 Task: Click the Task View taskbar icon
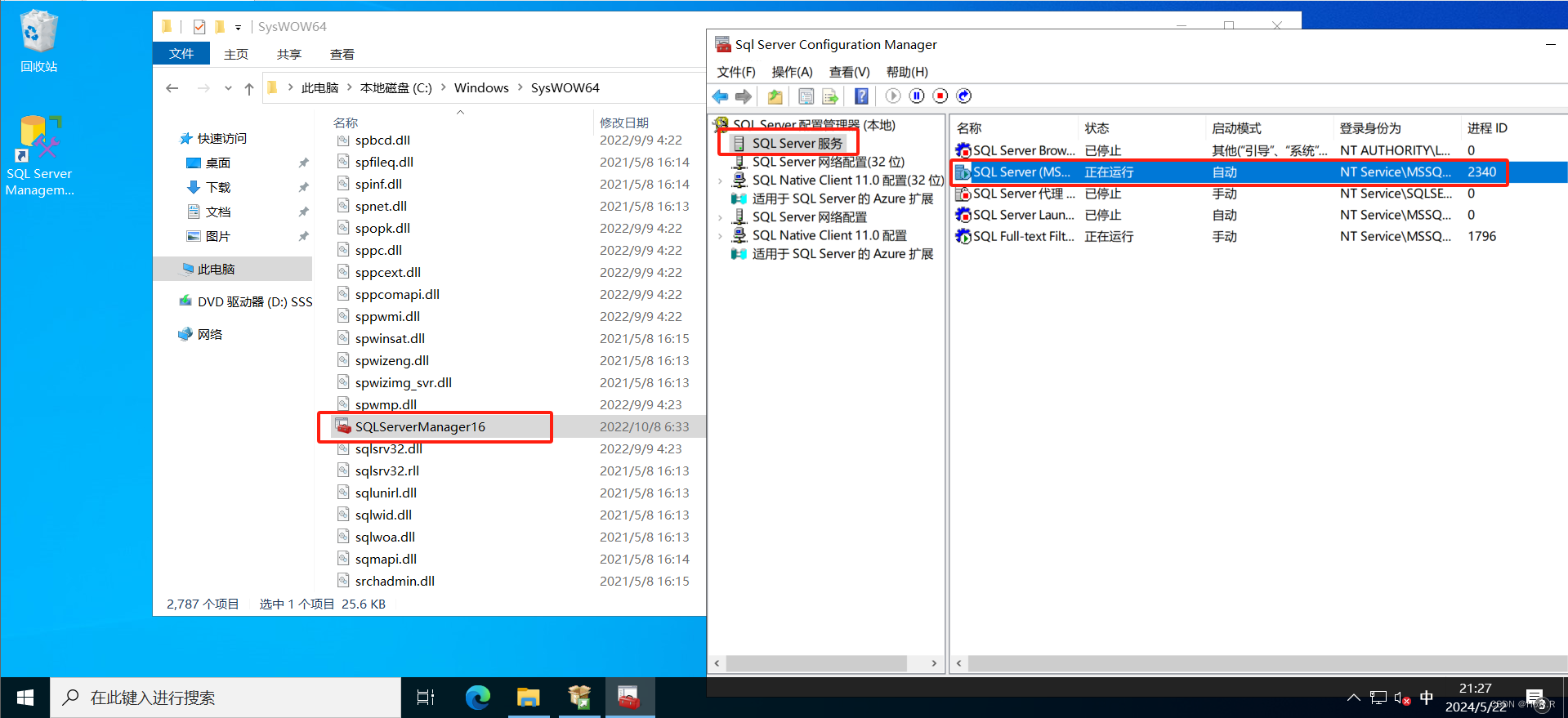tap(426, 698)
